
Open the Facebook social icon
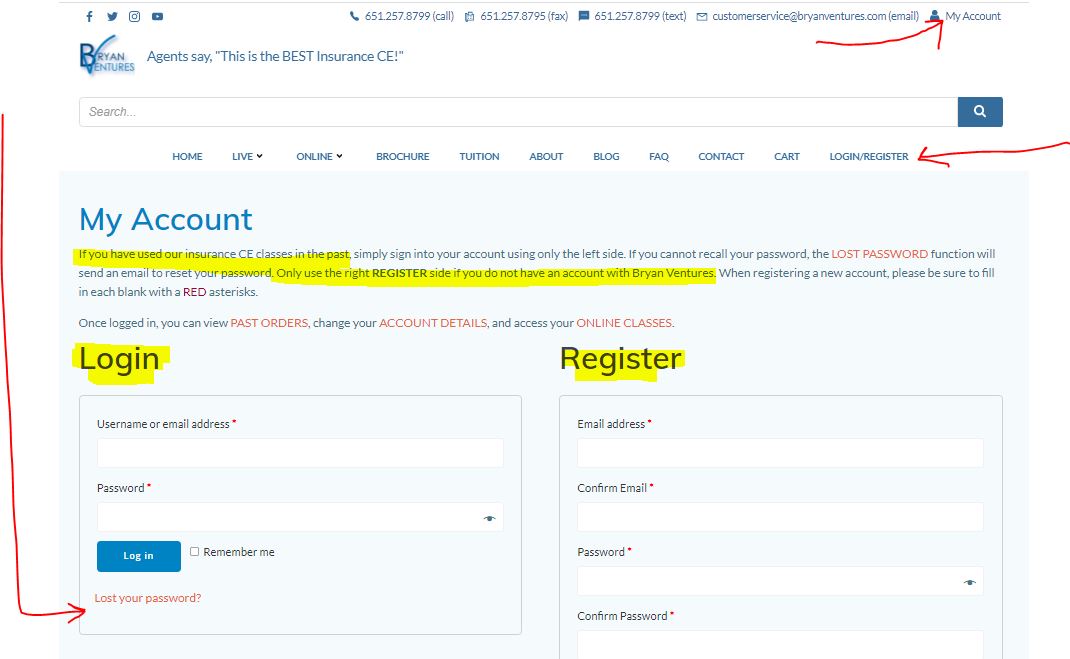(x=90, y=17)
